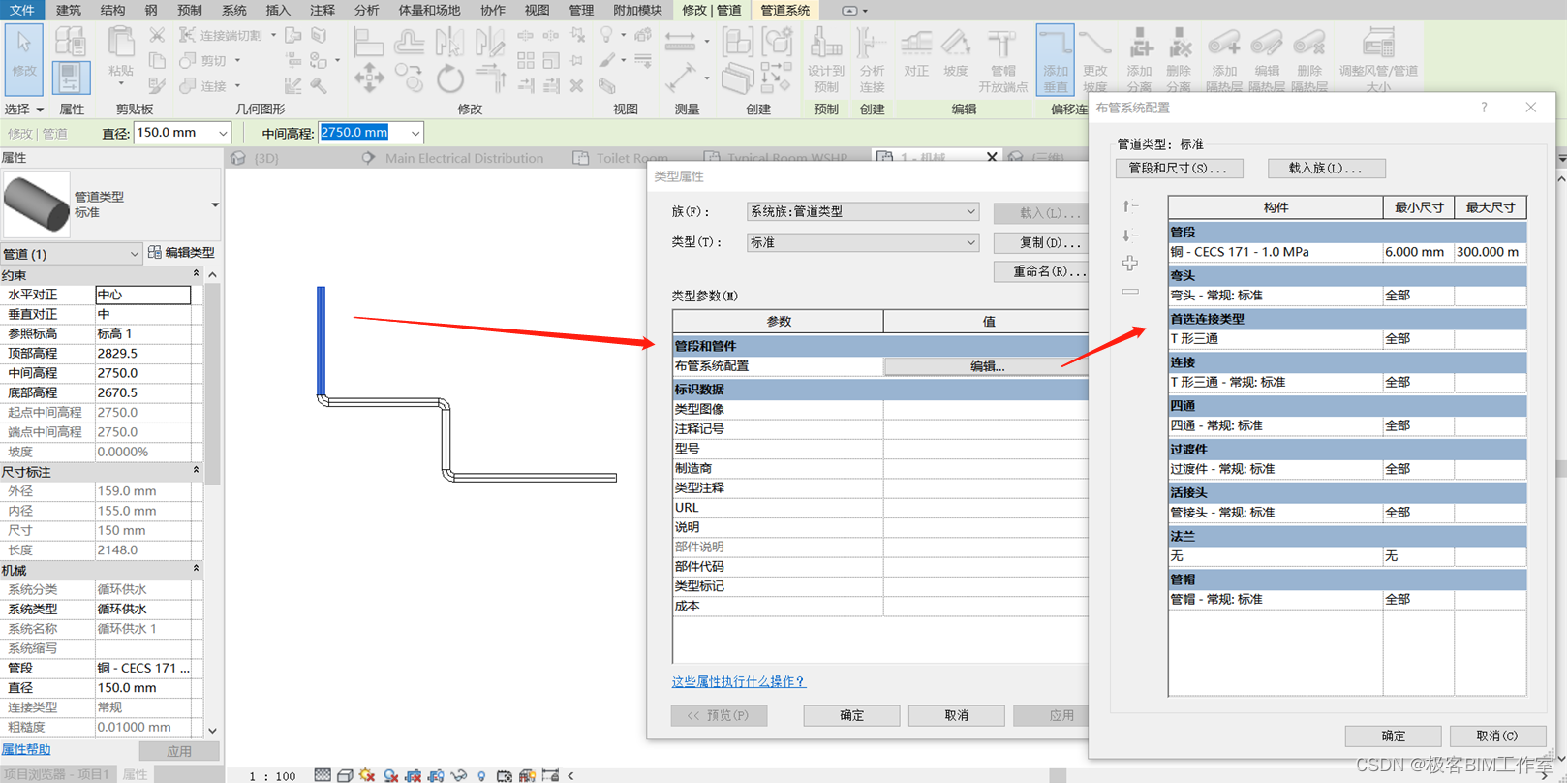Screen dimensions: 1568x783
Task: Toggle the temporary view properties icon
Action: pos(505,775)
